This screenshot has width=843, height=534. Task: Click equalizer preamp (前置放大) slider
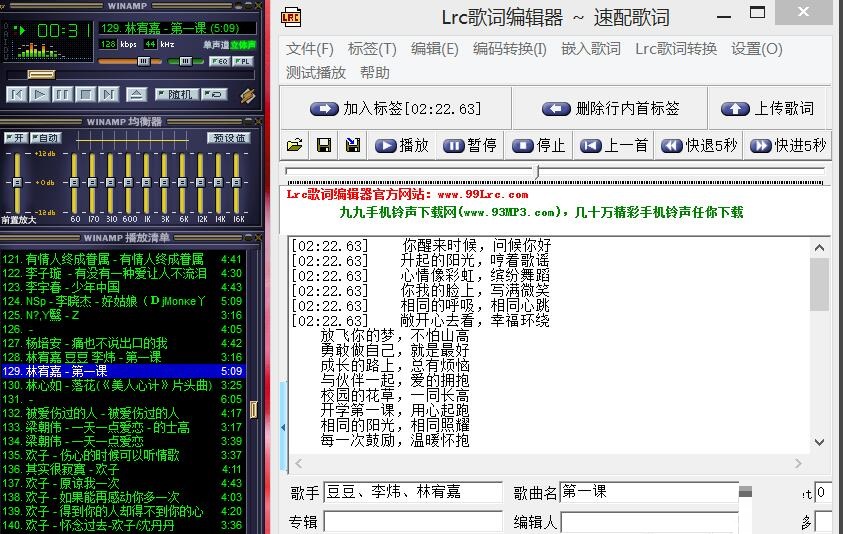click(17, 183)
